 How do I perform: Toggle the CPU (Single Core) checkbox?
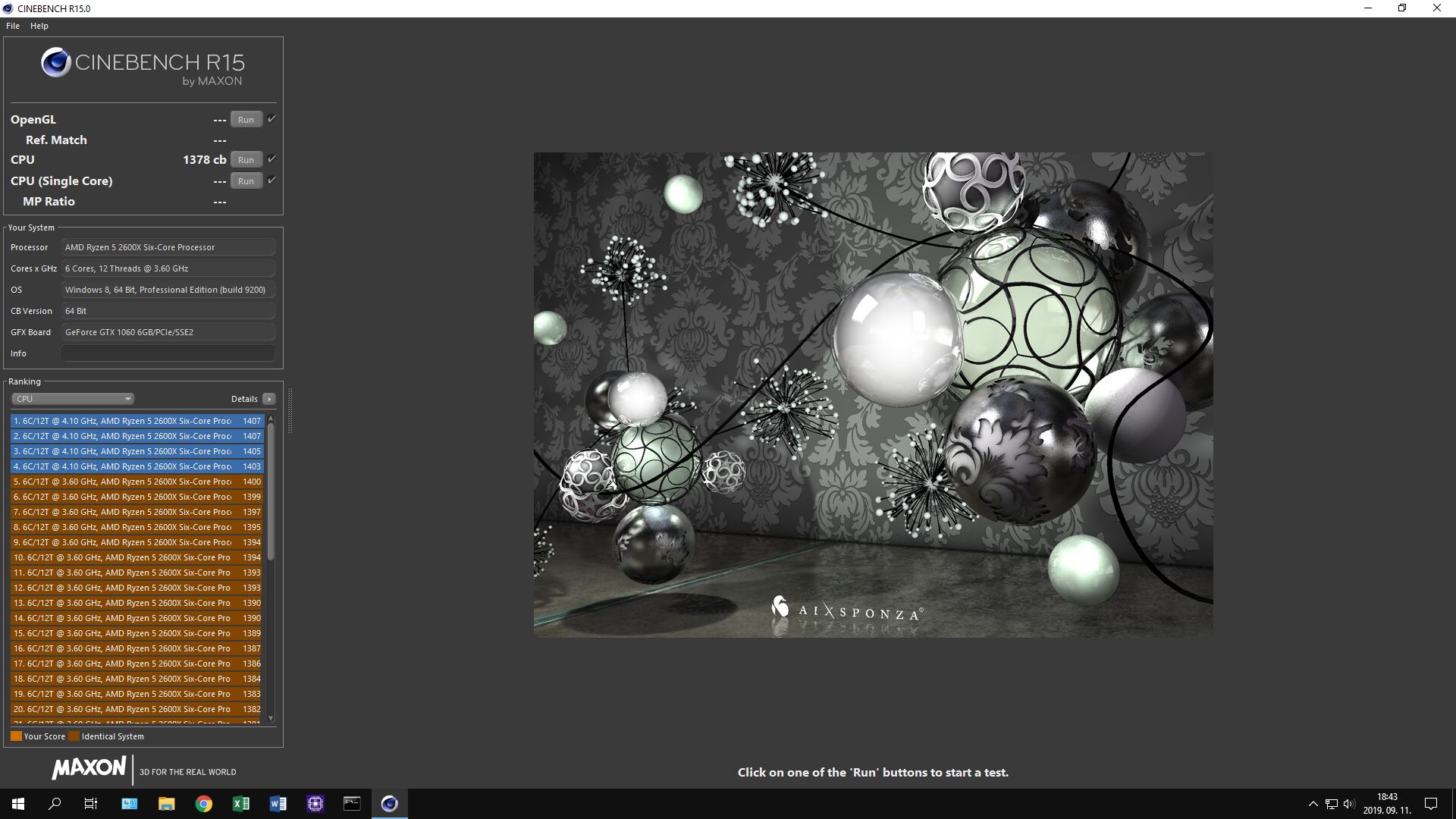pos(271,180)
